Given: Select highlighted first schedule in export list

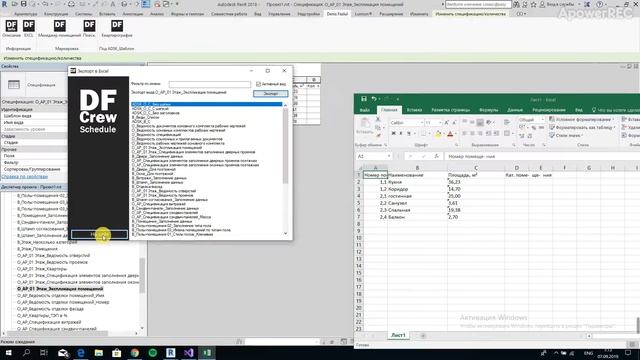Looking at the screenshot, I should (207, 104).
